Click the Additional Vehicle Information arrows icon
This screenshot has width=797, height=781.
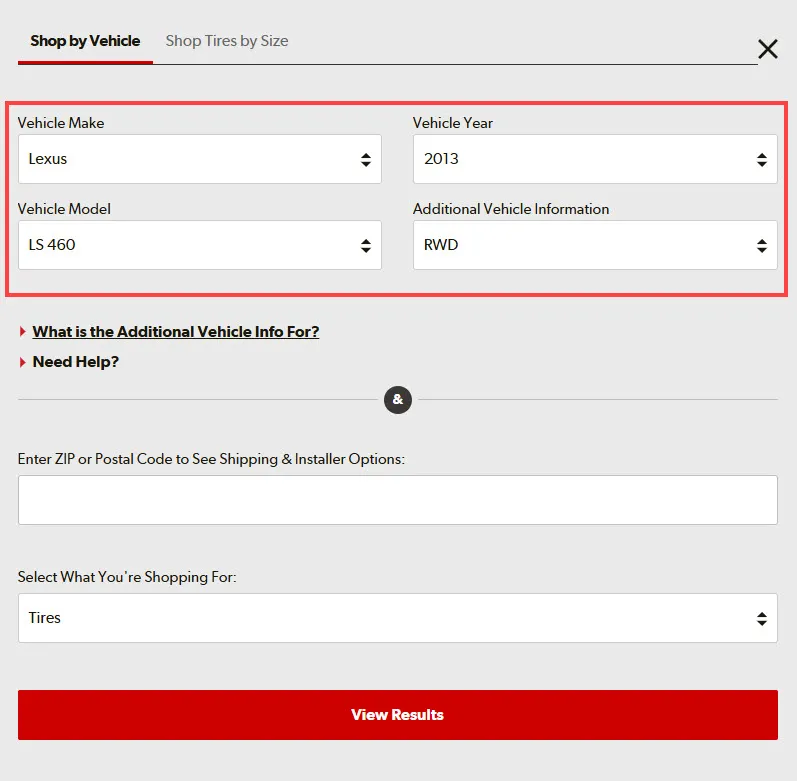point(761,246)
